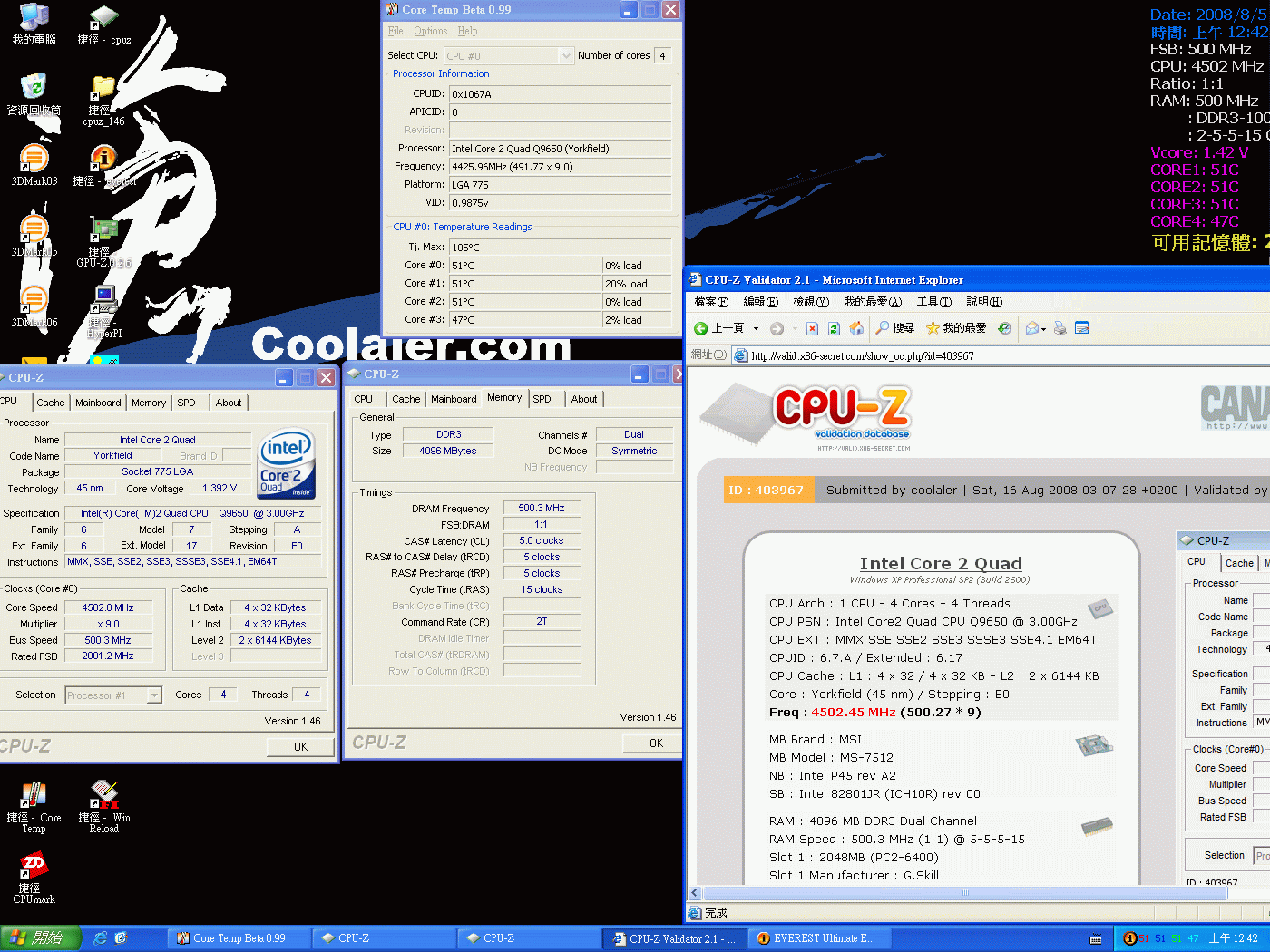This screenshot has width=1270, height=952.
Task: Click the History icon in Internet Explorer toolbar
Action: [1004, 328]
